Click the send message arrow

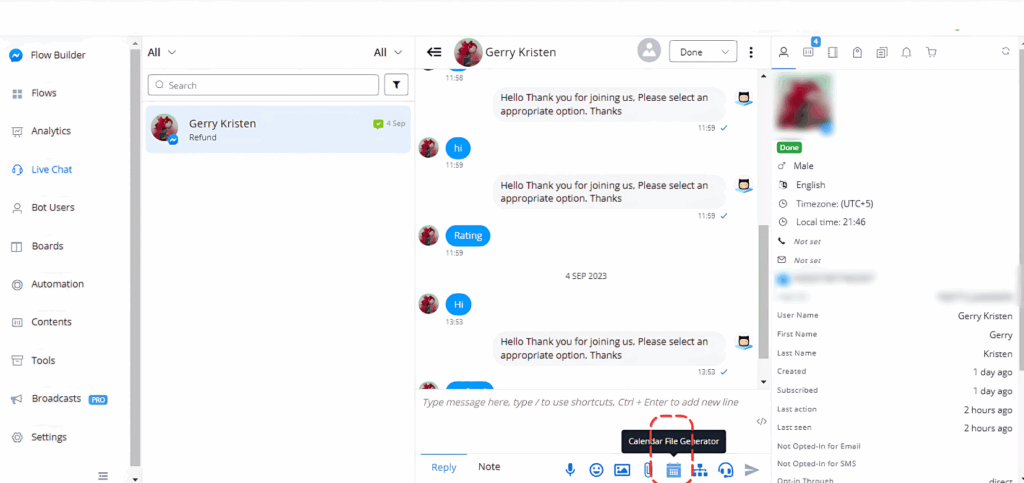pyautogui.click(x=752, y=469)
